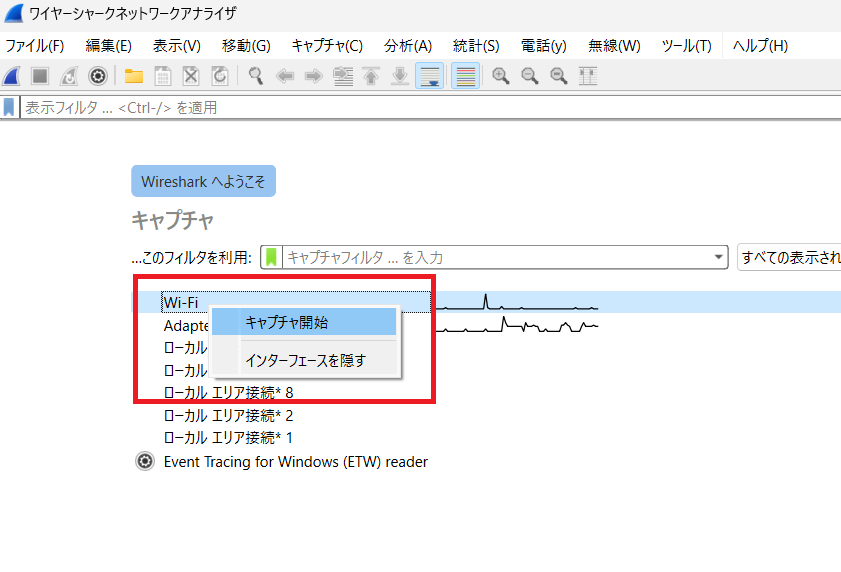Restart current capture toolbar icon

click(x=69, y=76)
